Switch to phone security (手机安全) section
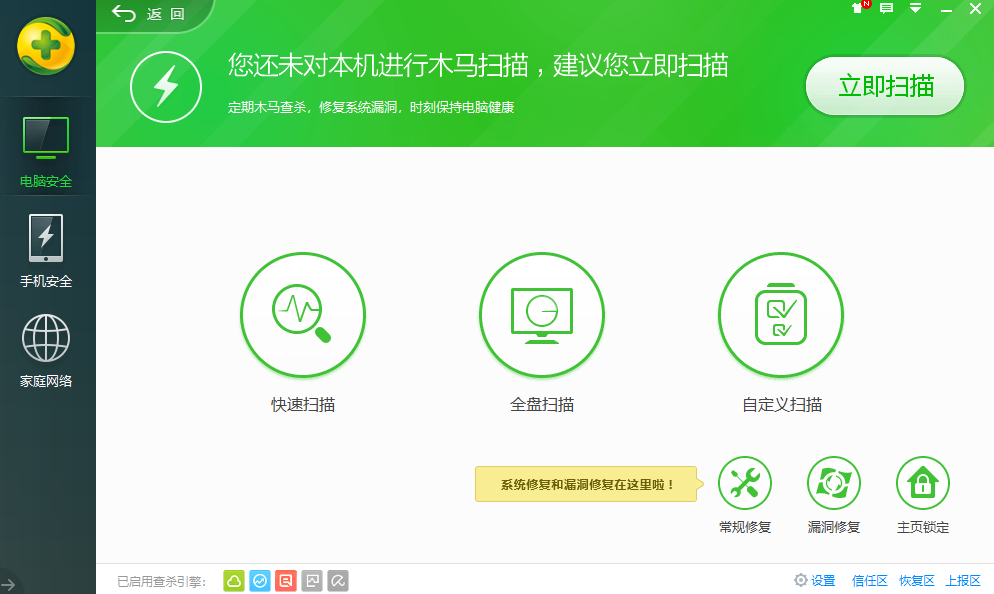 [x=46, y=250]
